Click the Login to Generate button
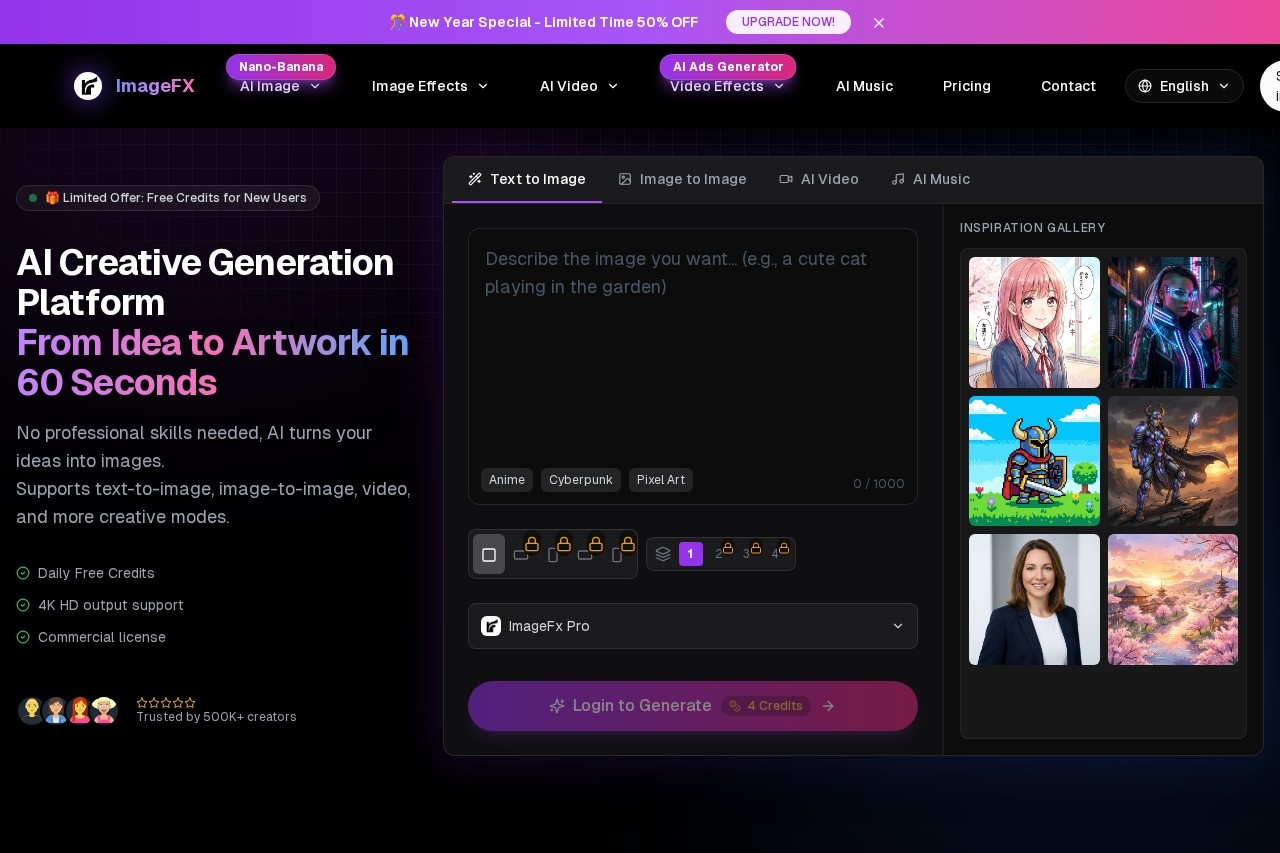This screenshot has width=1280, height=853. (x=692, y=706)
